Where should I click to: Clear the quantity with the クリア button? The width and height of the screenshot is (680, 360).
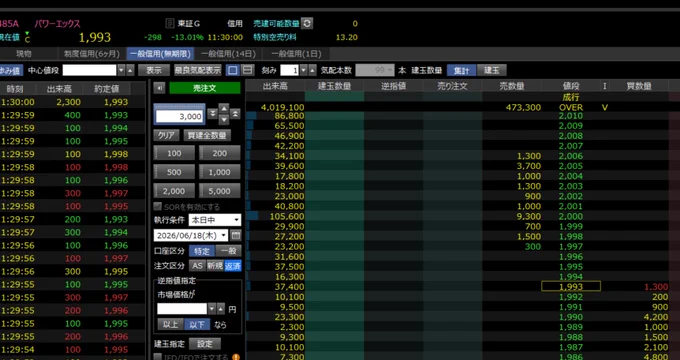[x=167, y=135]
